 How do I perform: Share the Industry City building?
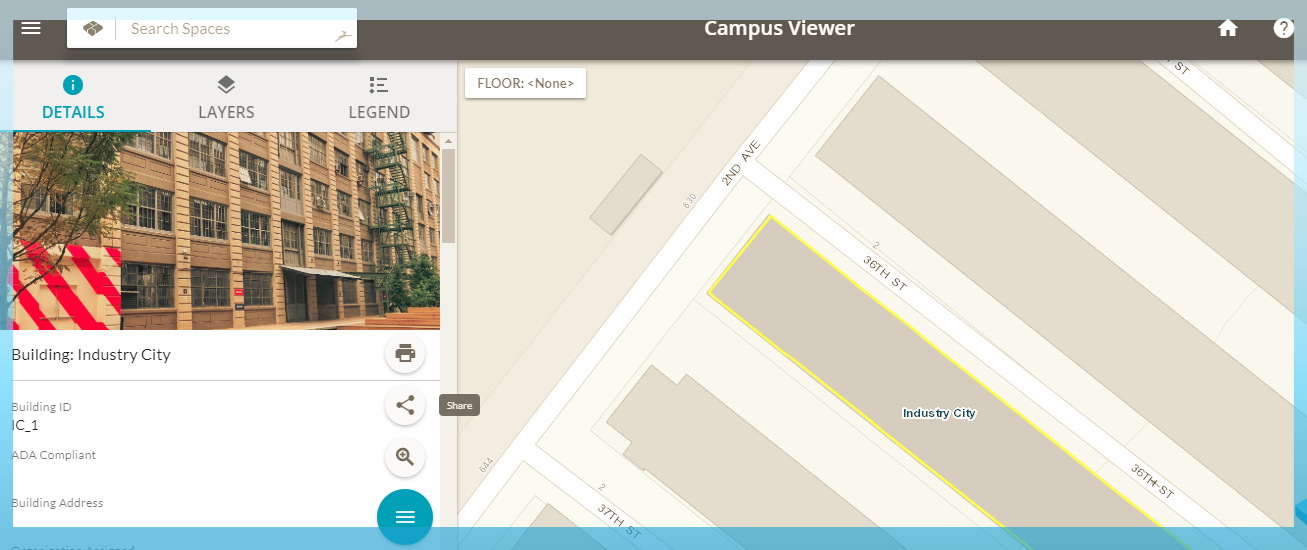click(x=405, y=405)
